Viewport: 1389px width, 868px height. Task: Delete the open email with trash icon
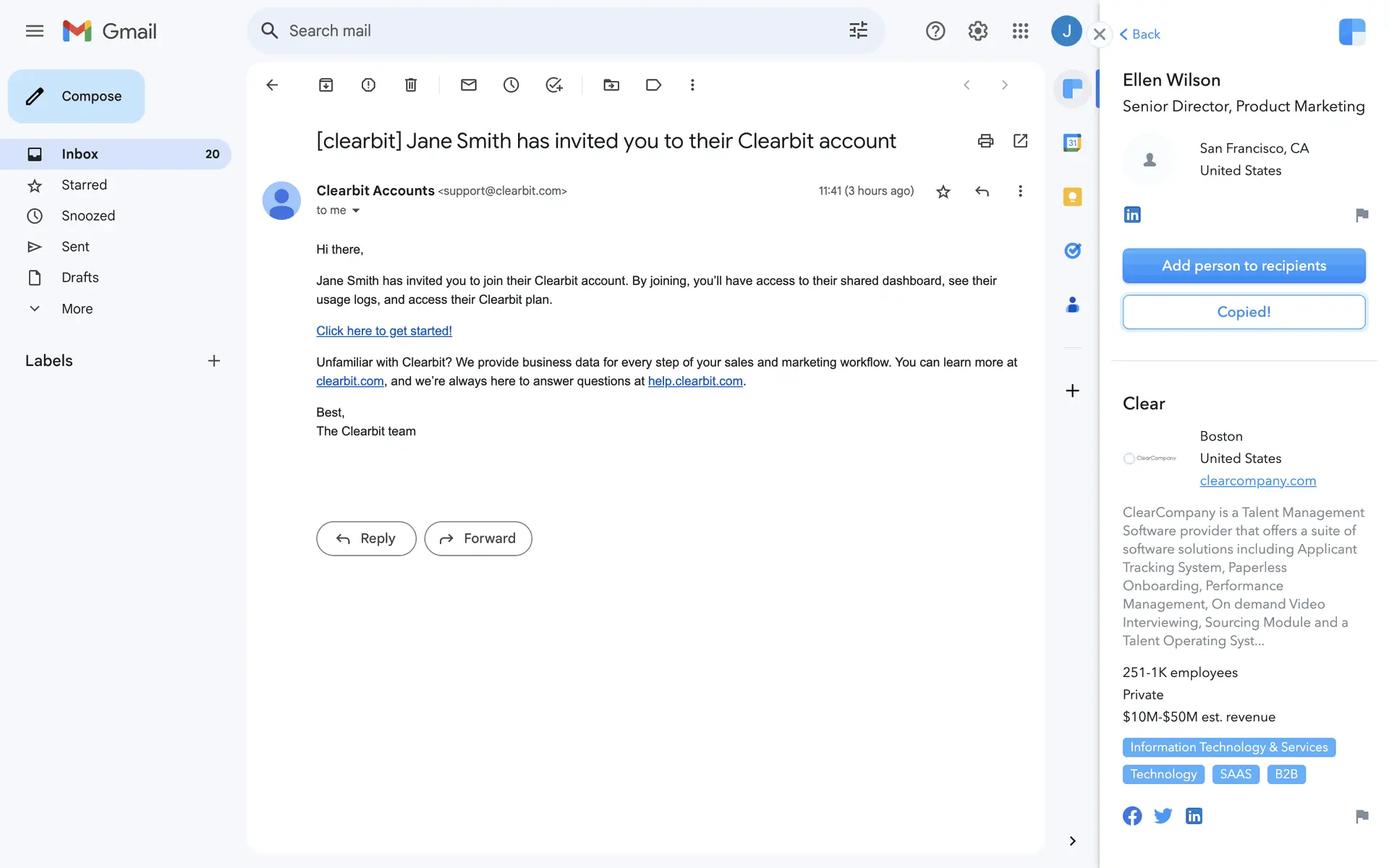[410, 85]
